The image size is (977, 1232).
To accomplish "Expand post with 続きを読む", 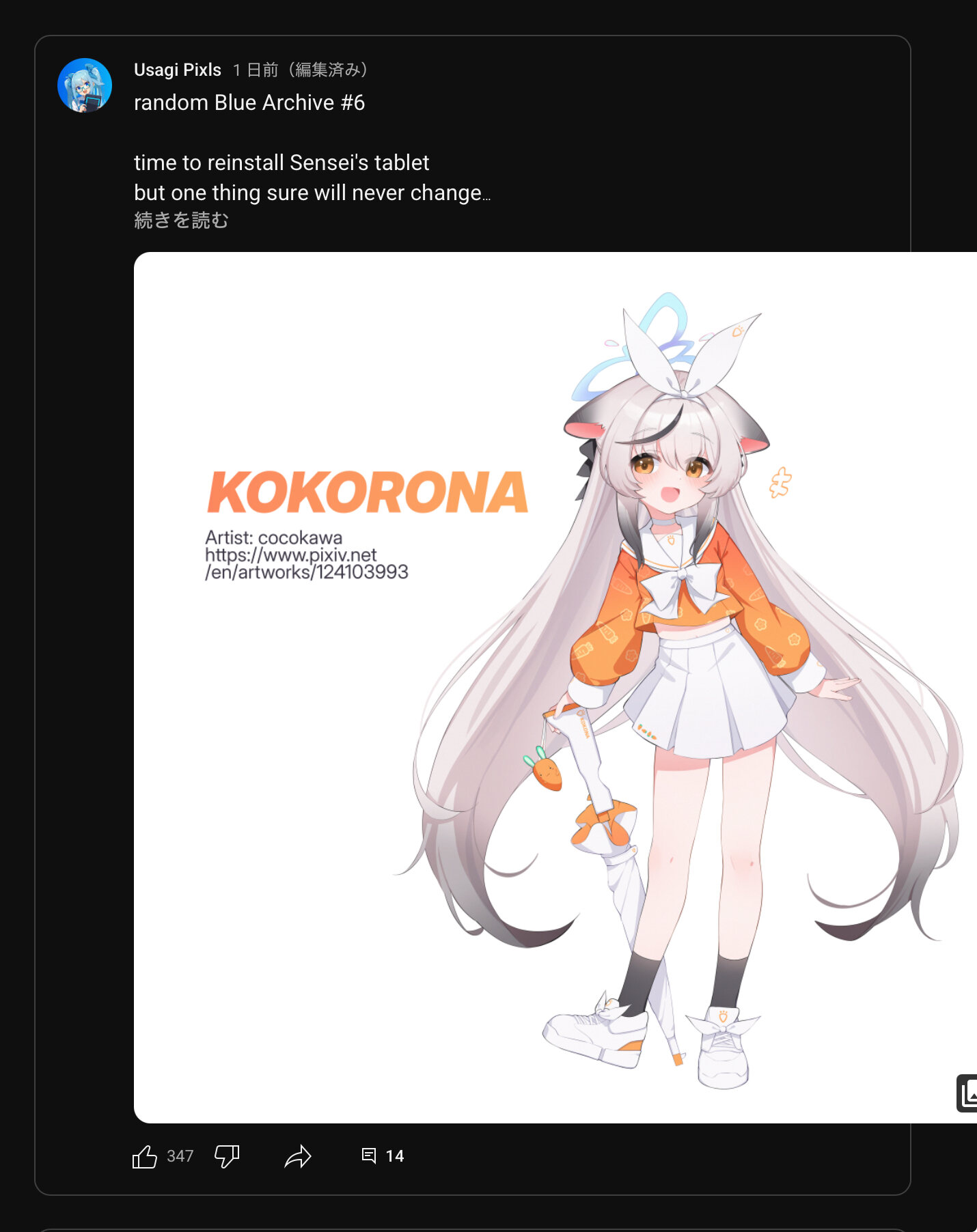I will pyautogui.click(x=181, y=221).
